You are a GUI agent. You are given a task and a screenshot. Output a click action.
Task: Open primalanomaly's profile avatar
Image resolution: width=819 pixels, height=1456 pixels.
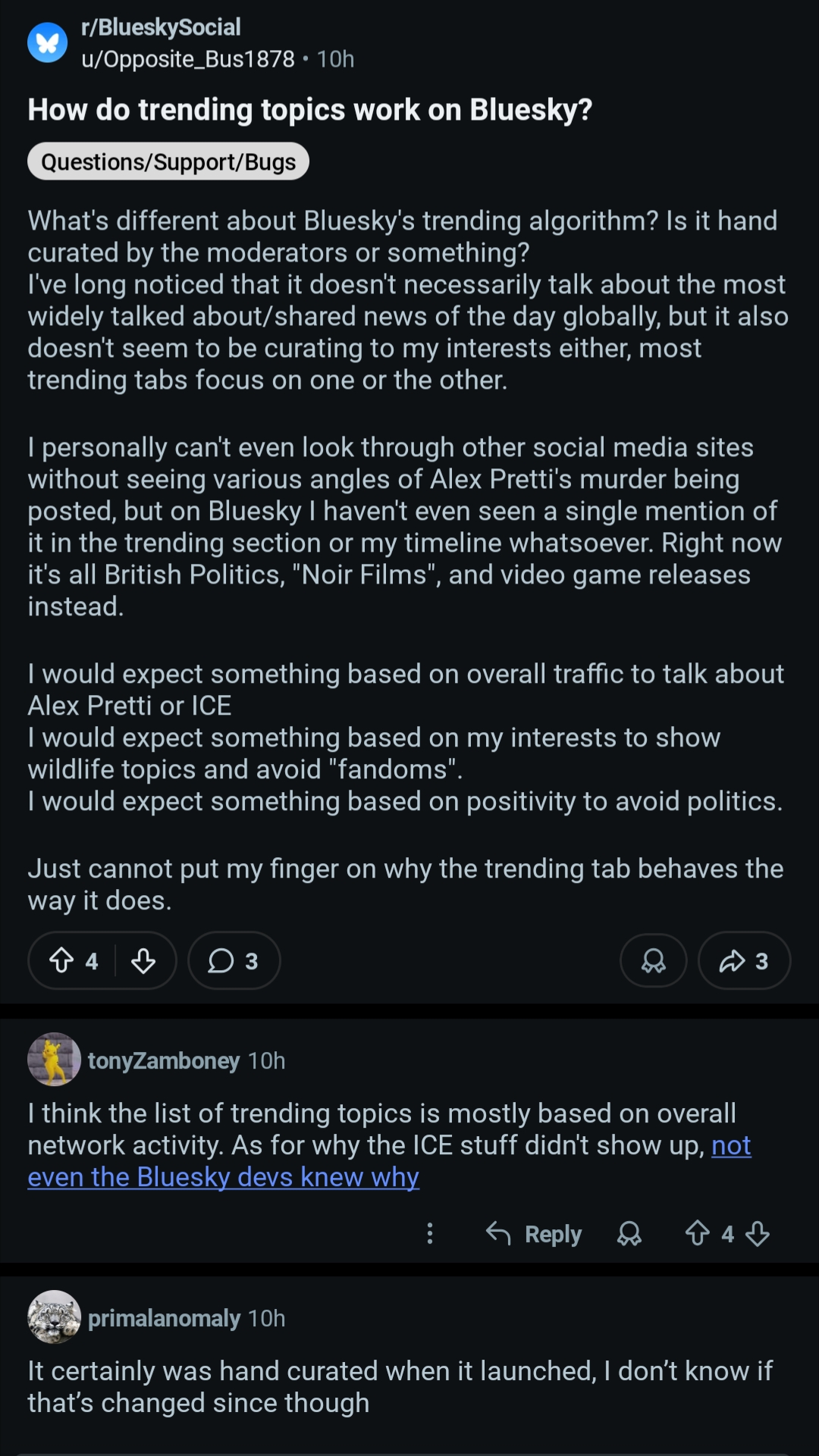coord(54,1317)
